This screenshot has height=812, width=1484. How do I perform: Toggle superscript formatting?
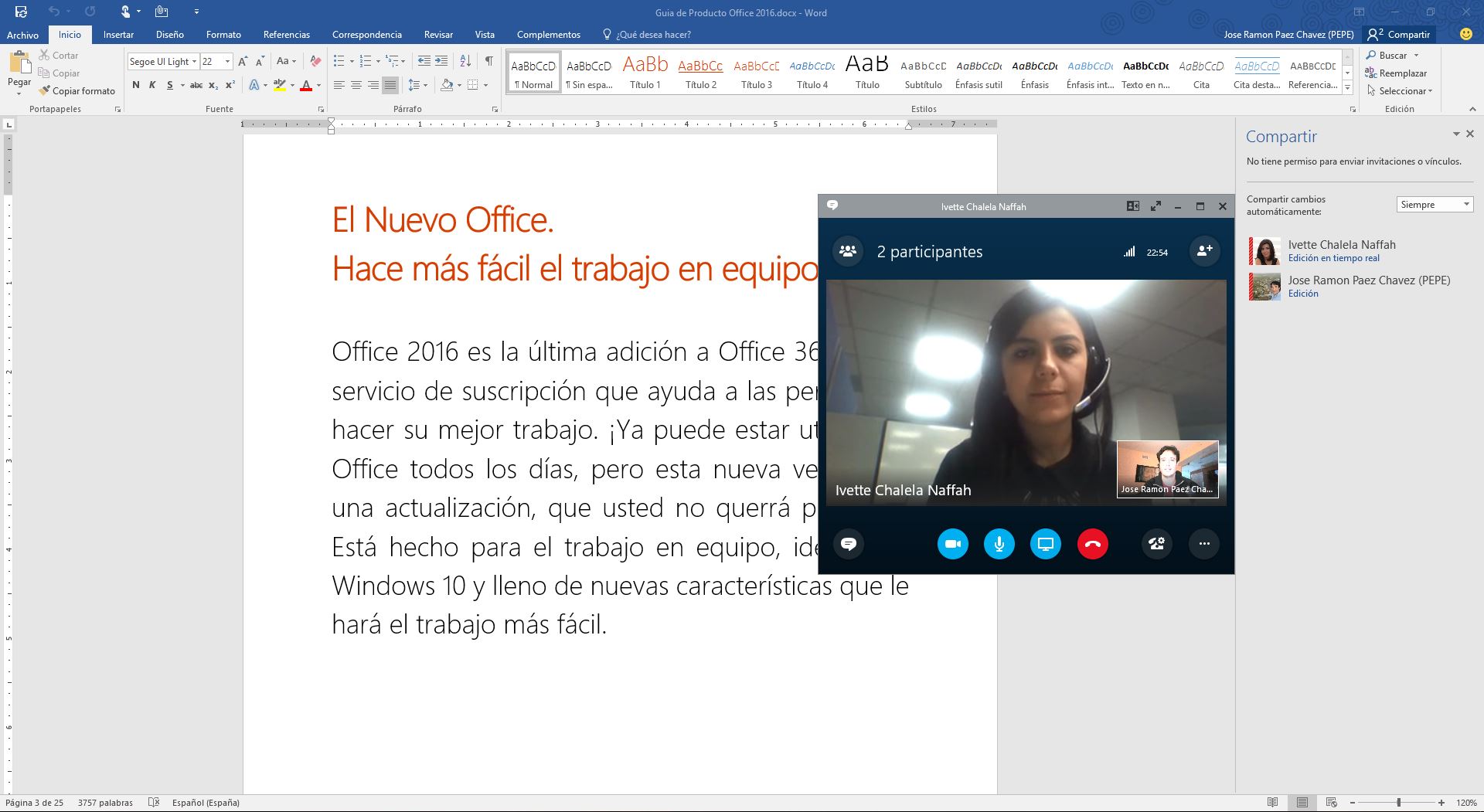click(x=230, y=85)
